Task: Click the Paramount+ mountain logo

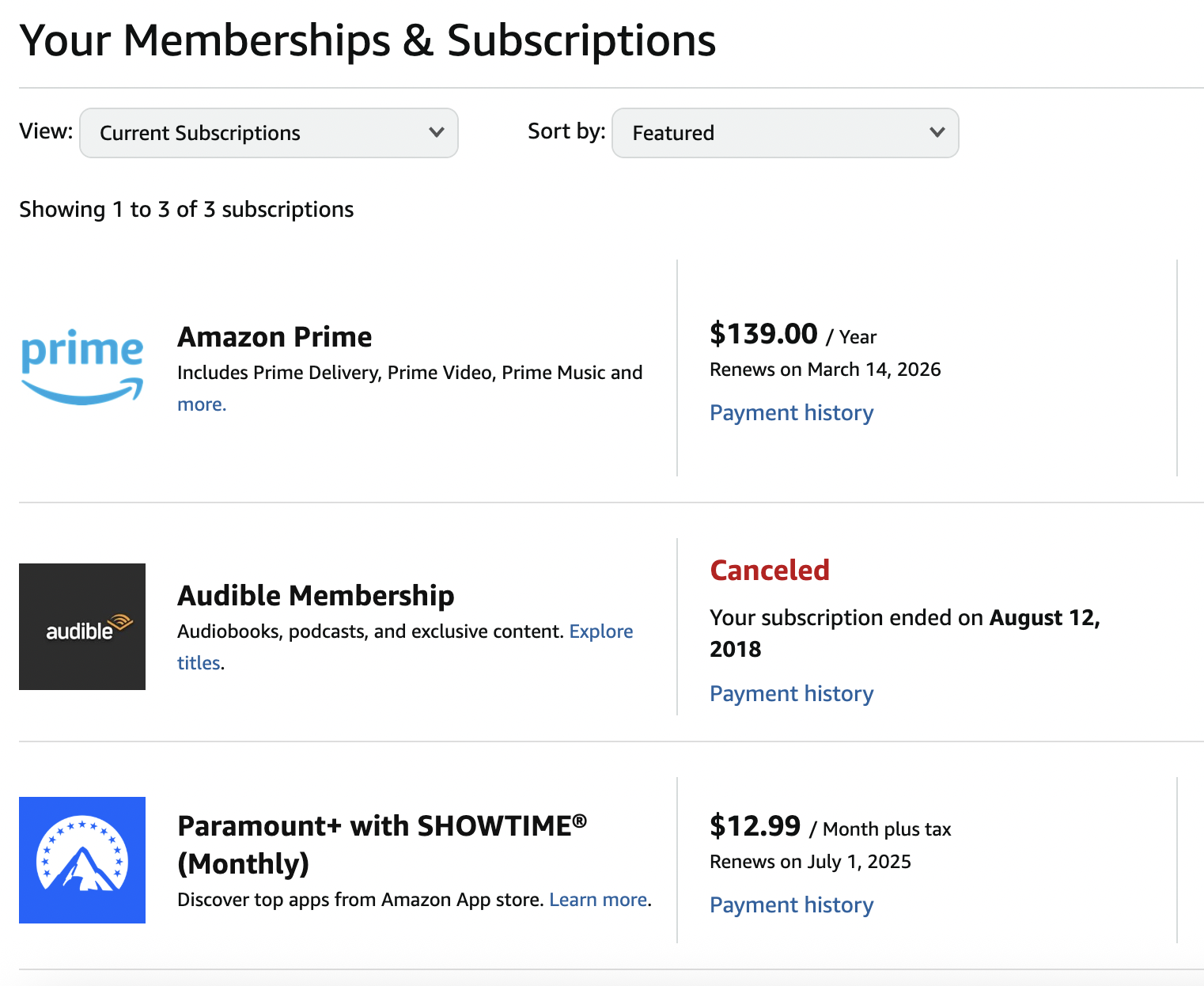Action: click(82, 860)
